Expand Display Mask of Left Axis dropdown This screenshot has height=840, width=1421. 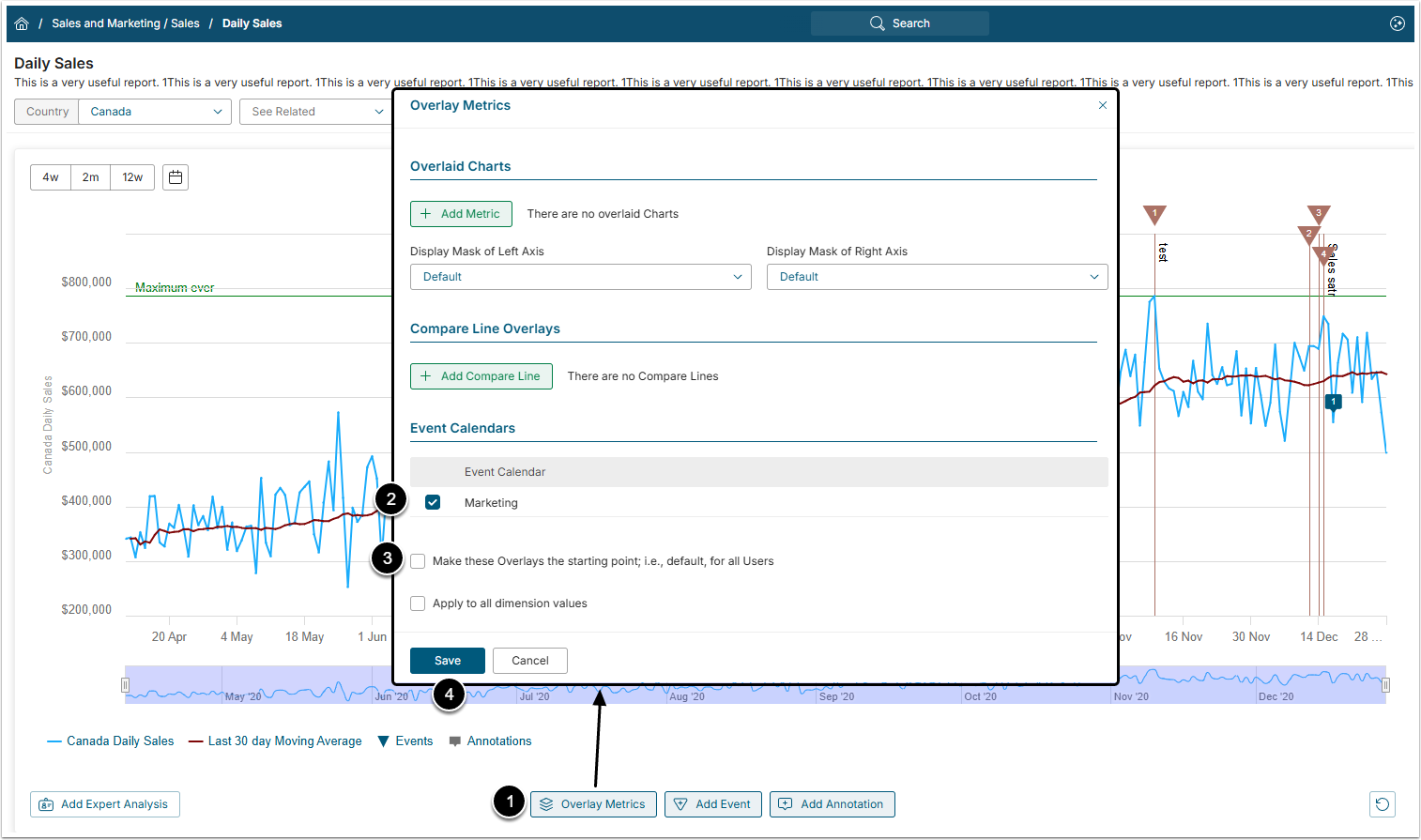[x=580, y=277]
